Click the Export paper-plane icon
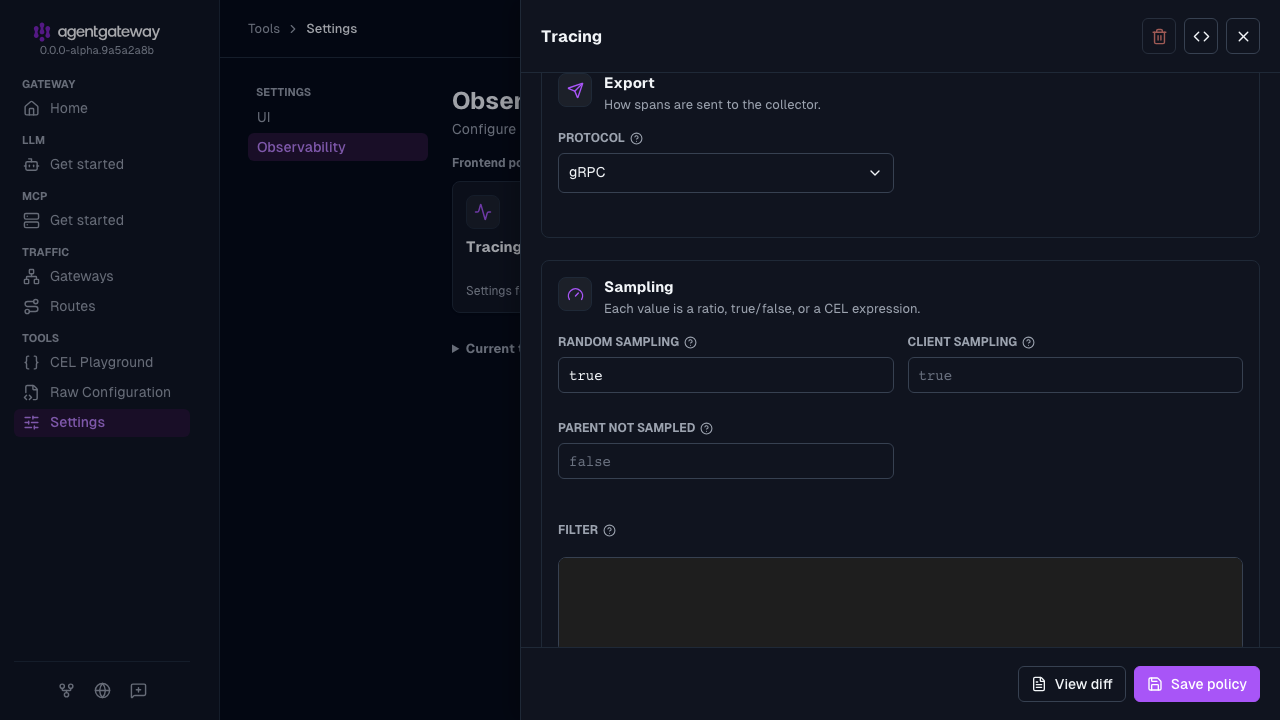This screenshot has height=720, width=1280. click(575, 90)
